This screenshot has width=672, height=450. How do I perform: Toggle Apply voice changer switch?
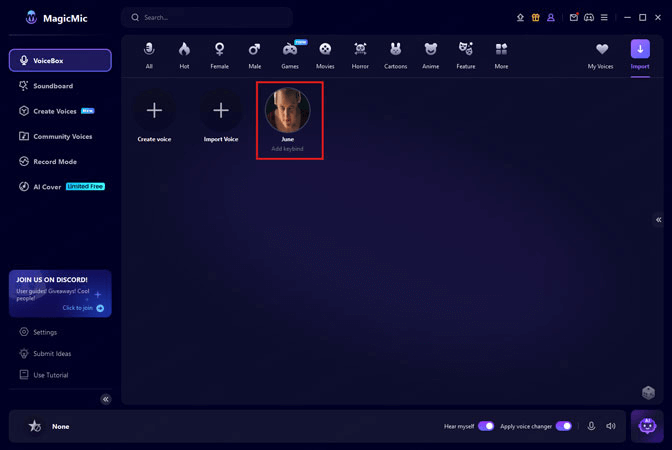564,426
